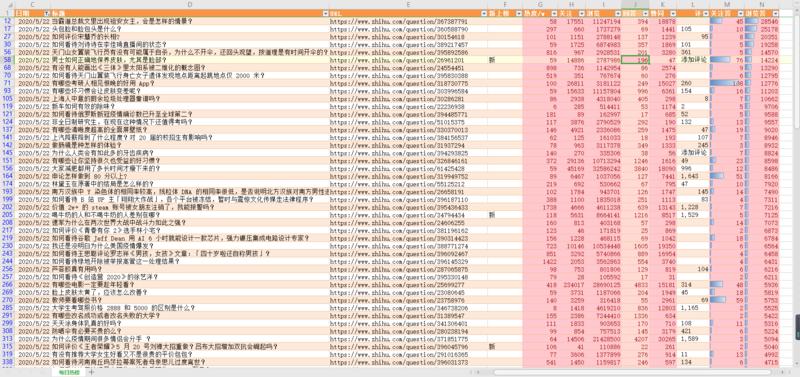This screenshot has width=800, height=377.
Task: Click the 热度 value 1738 in row 202
Action: coord(549,207)
